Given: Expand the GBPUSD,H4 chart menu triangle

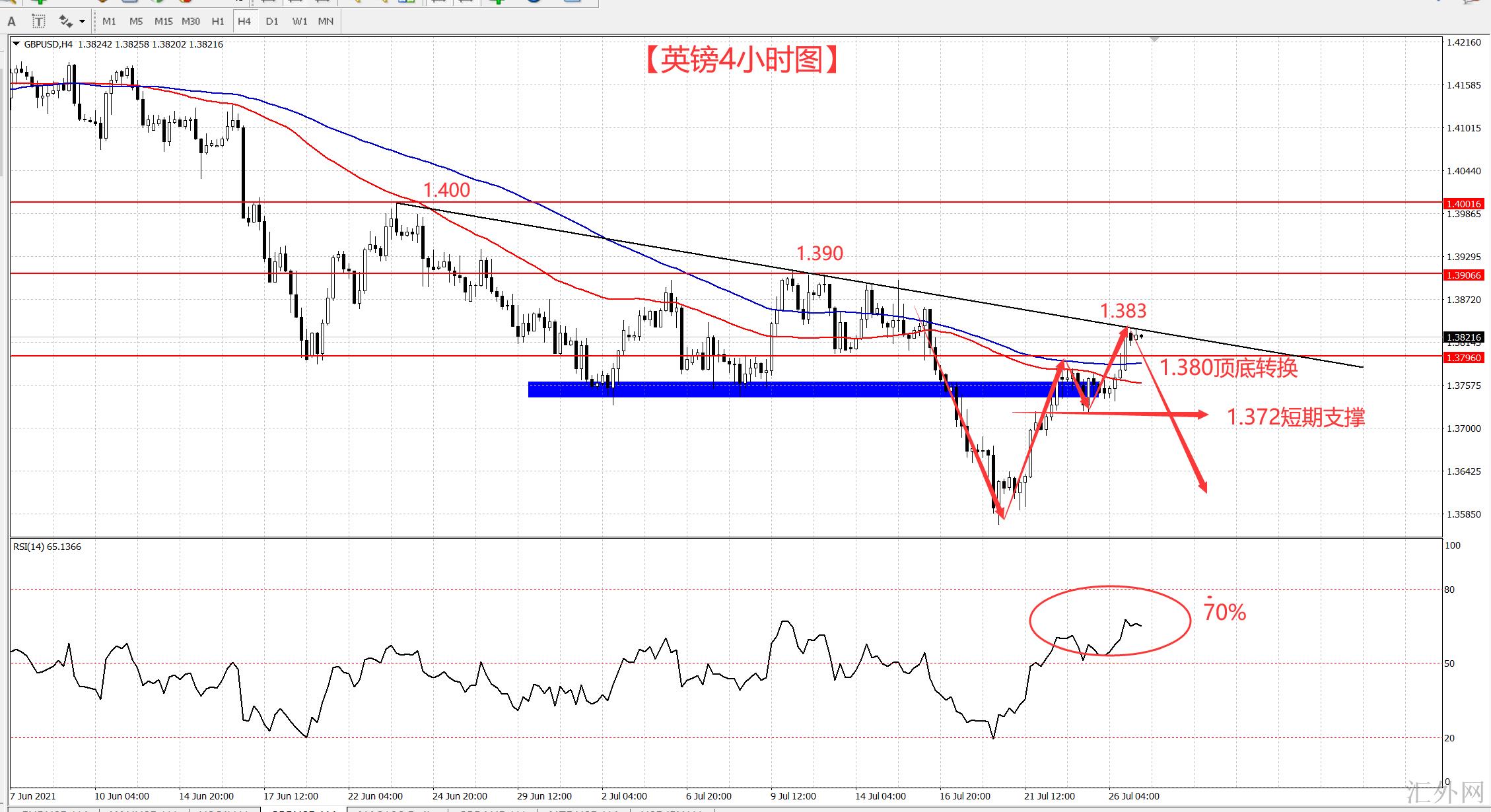Looking at the screenshot, I should click(17, 44).
